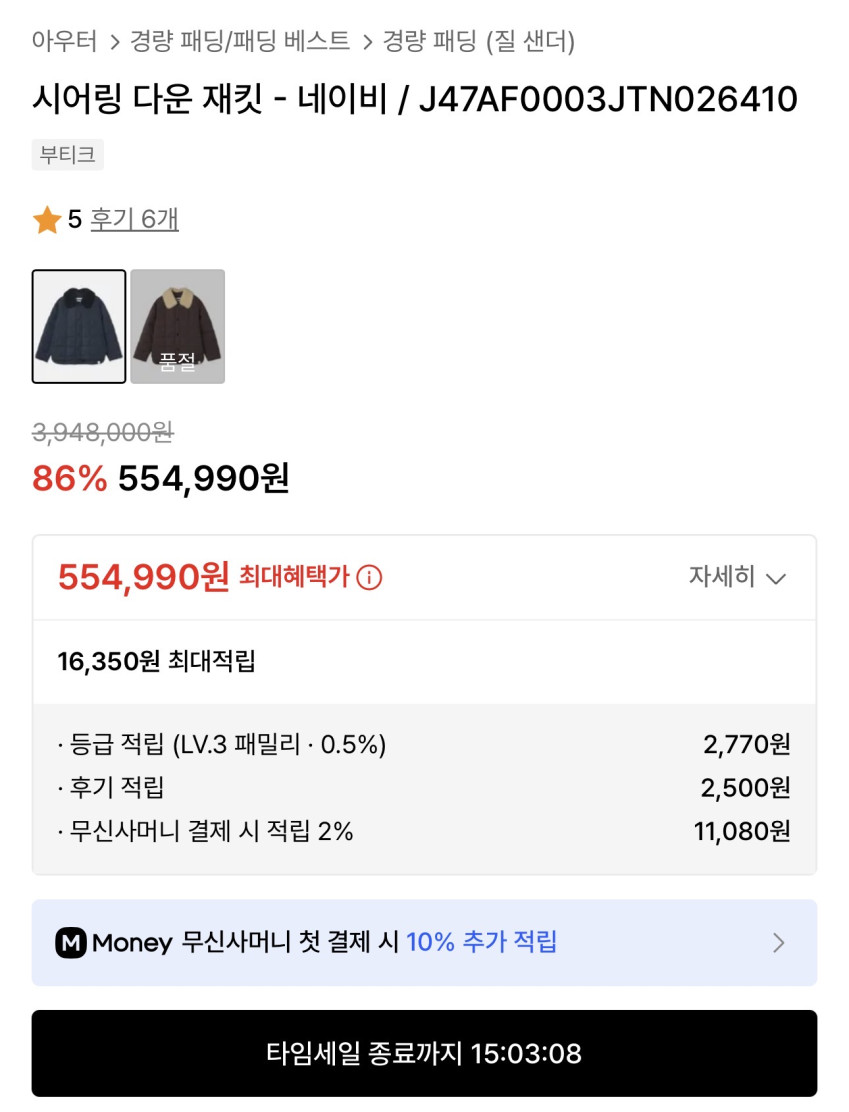The image size is (849, 1112).
Task: Go to 아우터 breadcrumb category
Action: click(x=65, y=41)
